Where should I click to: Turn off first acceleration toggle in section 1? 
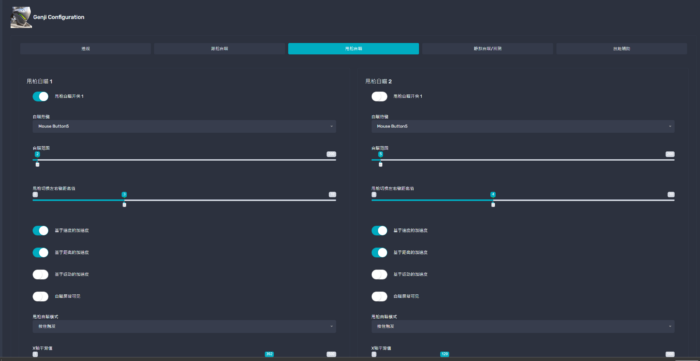pos(41,231)
